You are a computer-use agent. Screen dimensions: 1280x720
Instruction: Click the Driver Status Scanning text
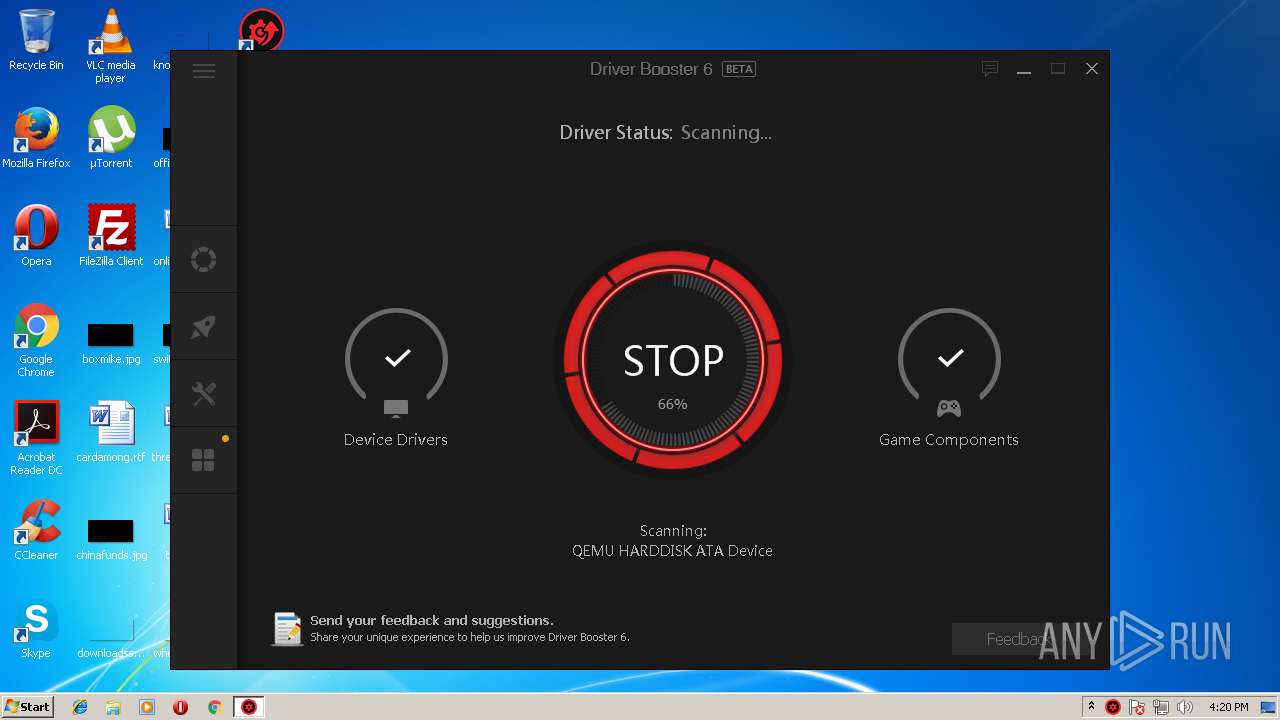point(666,132)
